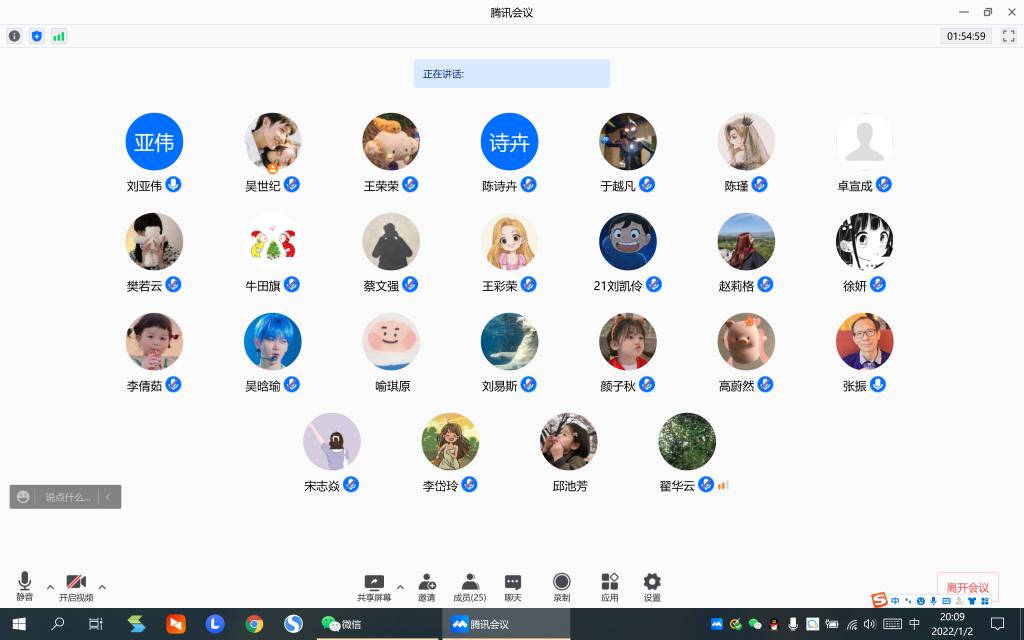Screen dimensions: 1024x640
Task: Toggle 静音 microphone mute
Action: [24, 587]
